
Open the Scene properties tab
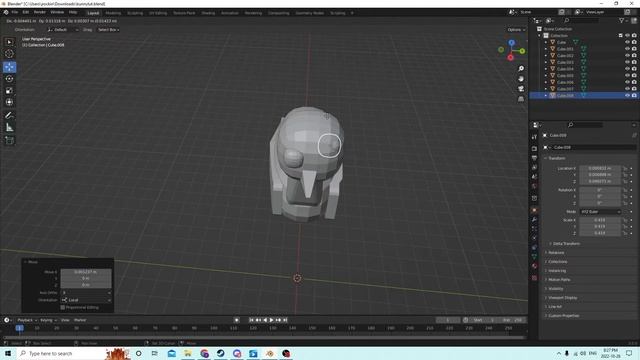[534, 177]
